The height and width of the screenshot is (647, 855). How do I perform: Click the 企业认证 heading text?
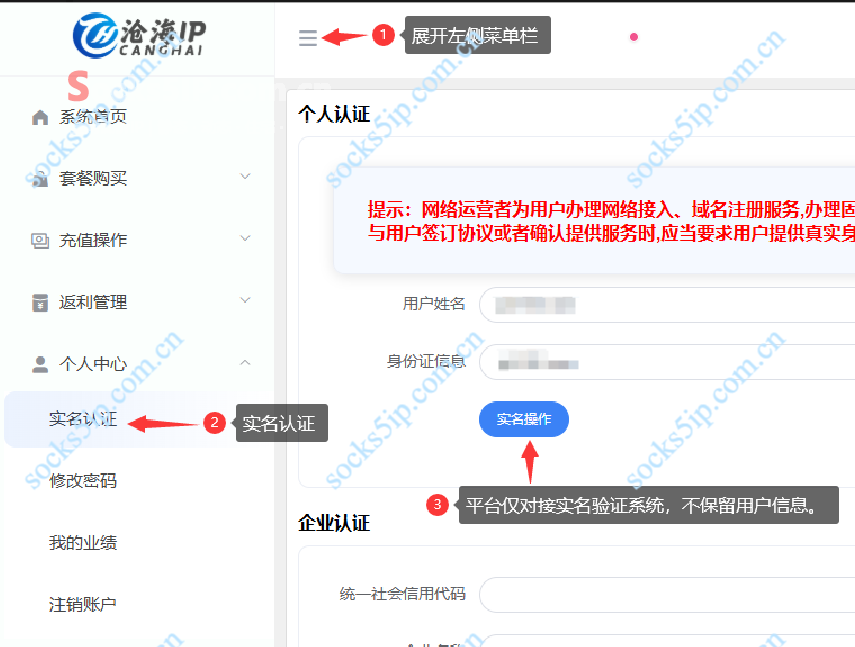[334, 523]
